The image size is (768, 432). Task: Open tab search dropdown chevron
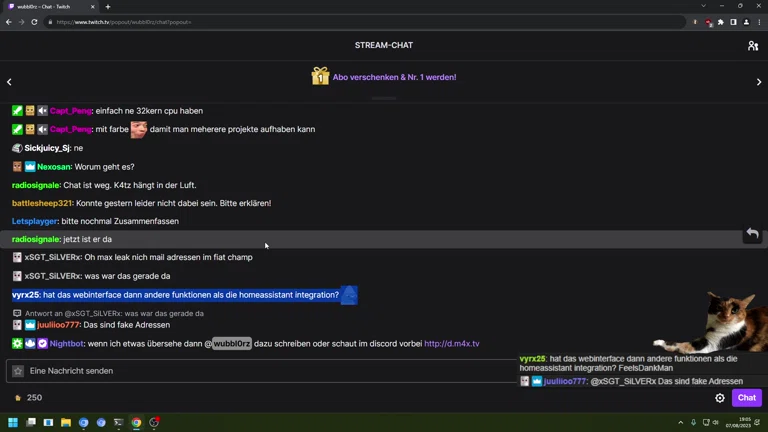pos(703,6)
